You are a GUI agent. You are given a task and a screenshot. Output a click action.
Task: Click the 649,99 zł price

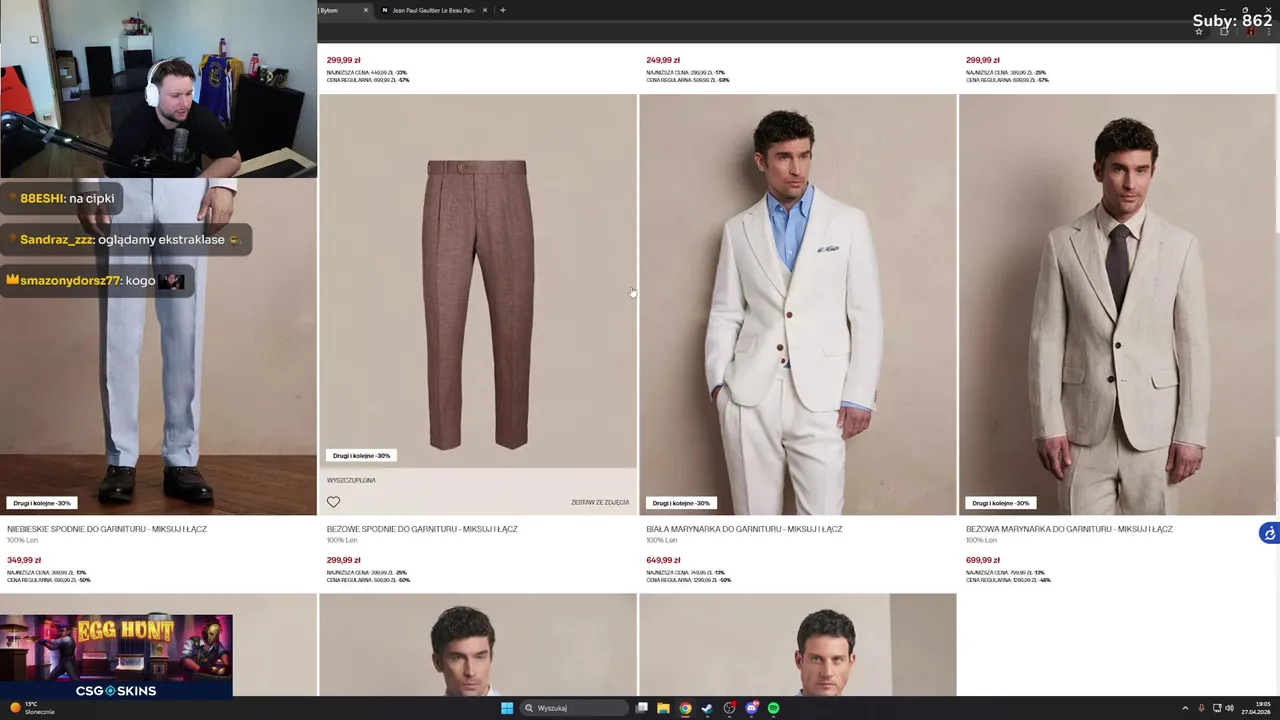point(663,560)
